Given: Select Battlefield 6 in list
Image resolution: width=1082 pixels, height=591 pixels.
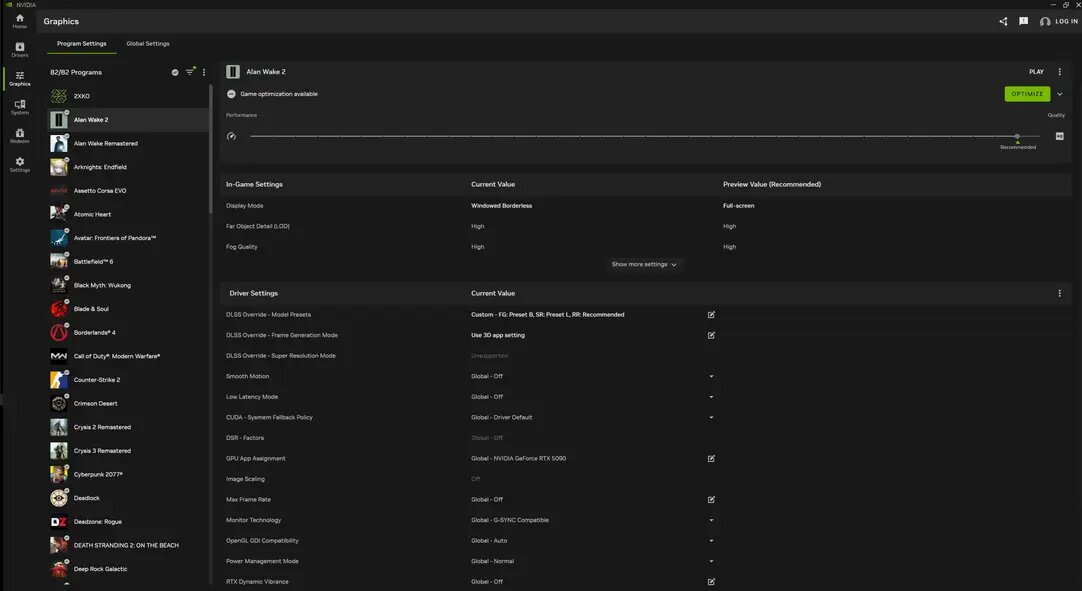Looking at the screenshot, I should pyautogui.click(x=128, y=262).
